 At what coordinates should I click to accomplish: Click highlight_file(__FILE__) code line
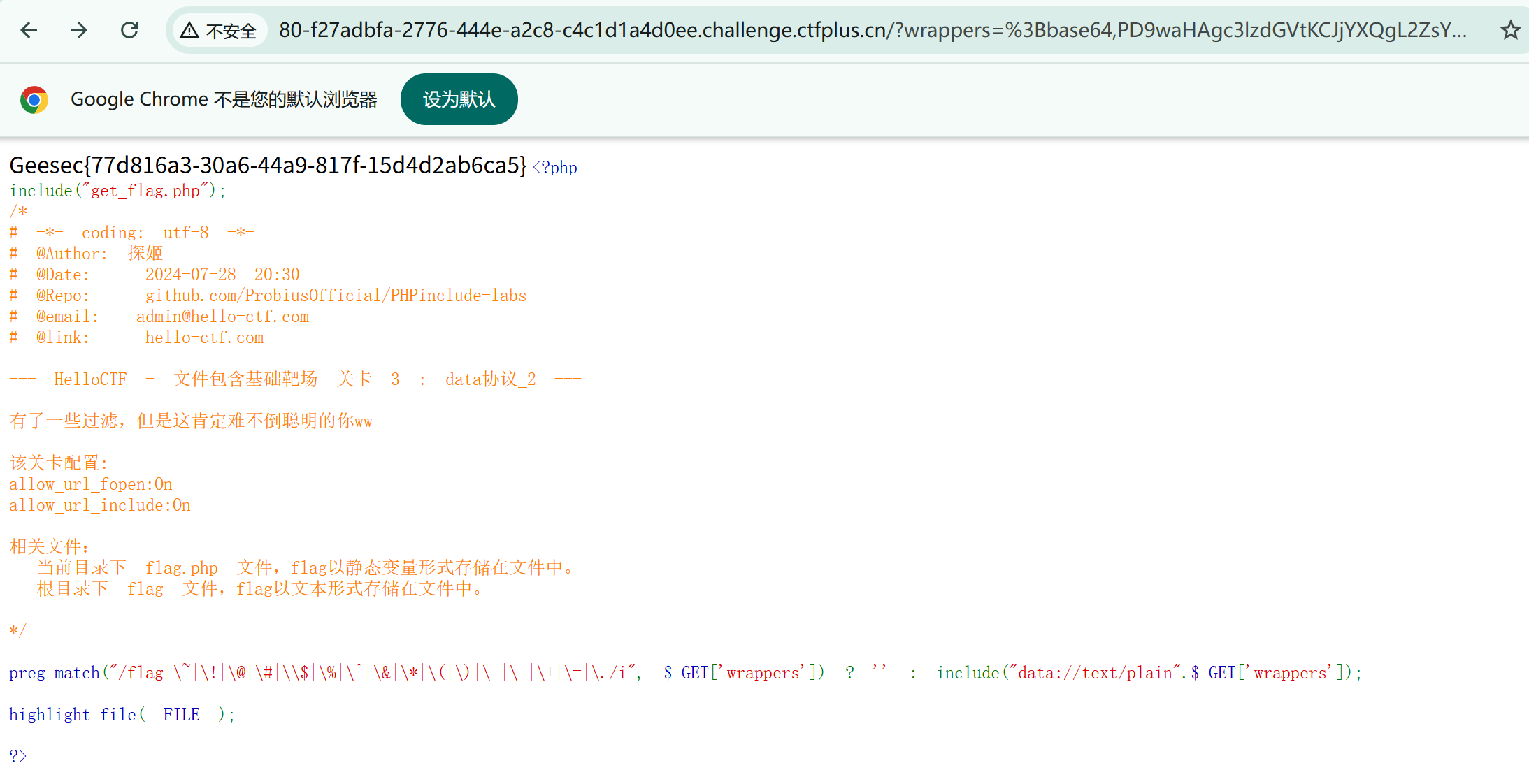point(122,715)
